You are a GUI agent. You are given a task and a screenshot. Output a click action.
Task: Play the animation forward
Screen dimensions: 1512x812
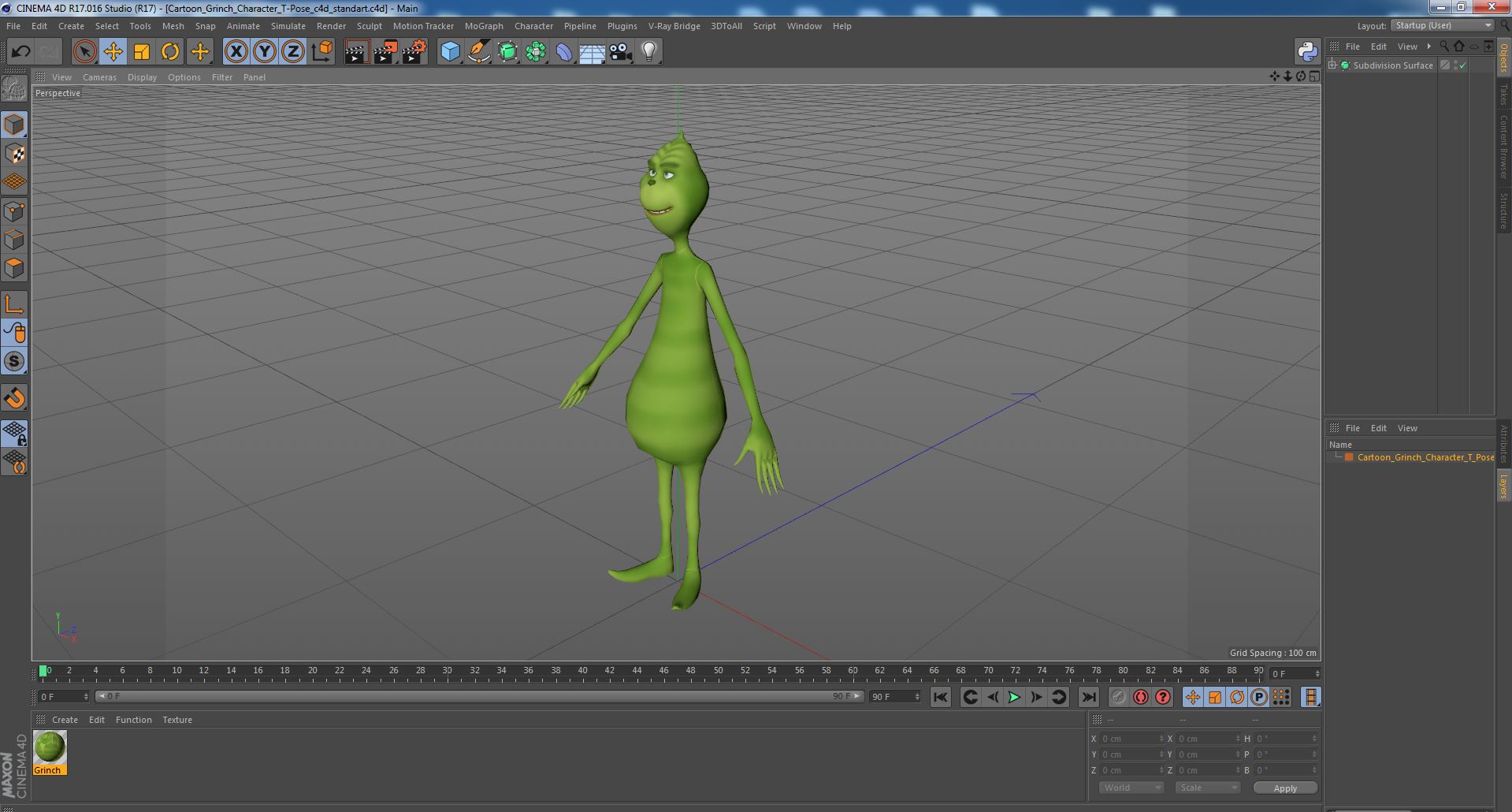tap(1014, 697)
